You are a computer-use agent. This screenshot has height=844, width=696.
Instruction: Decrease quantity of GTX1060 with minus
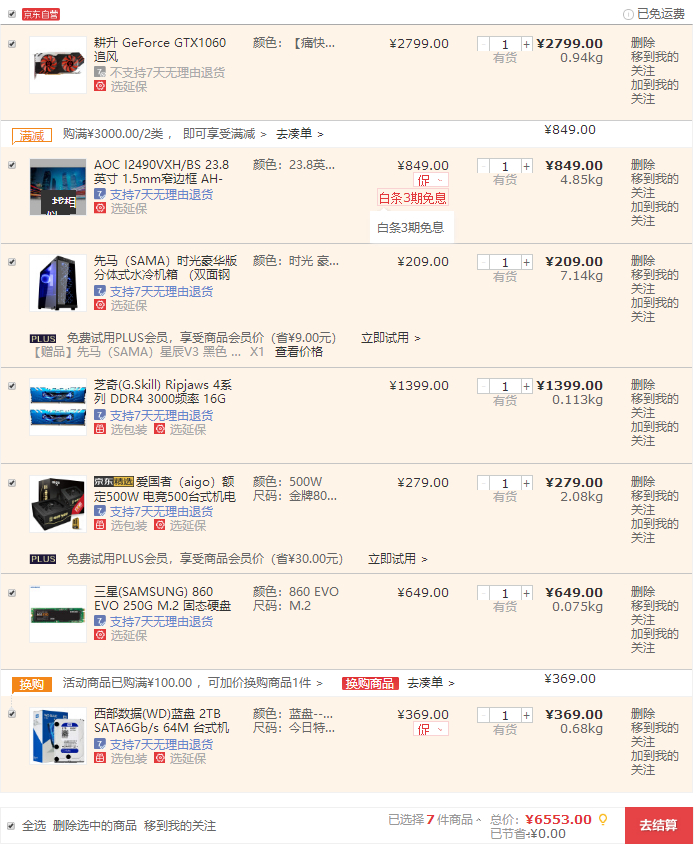point(483,44)
